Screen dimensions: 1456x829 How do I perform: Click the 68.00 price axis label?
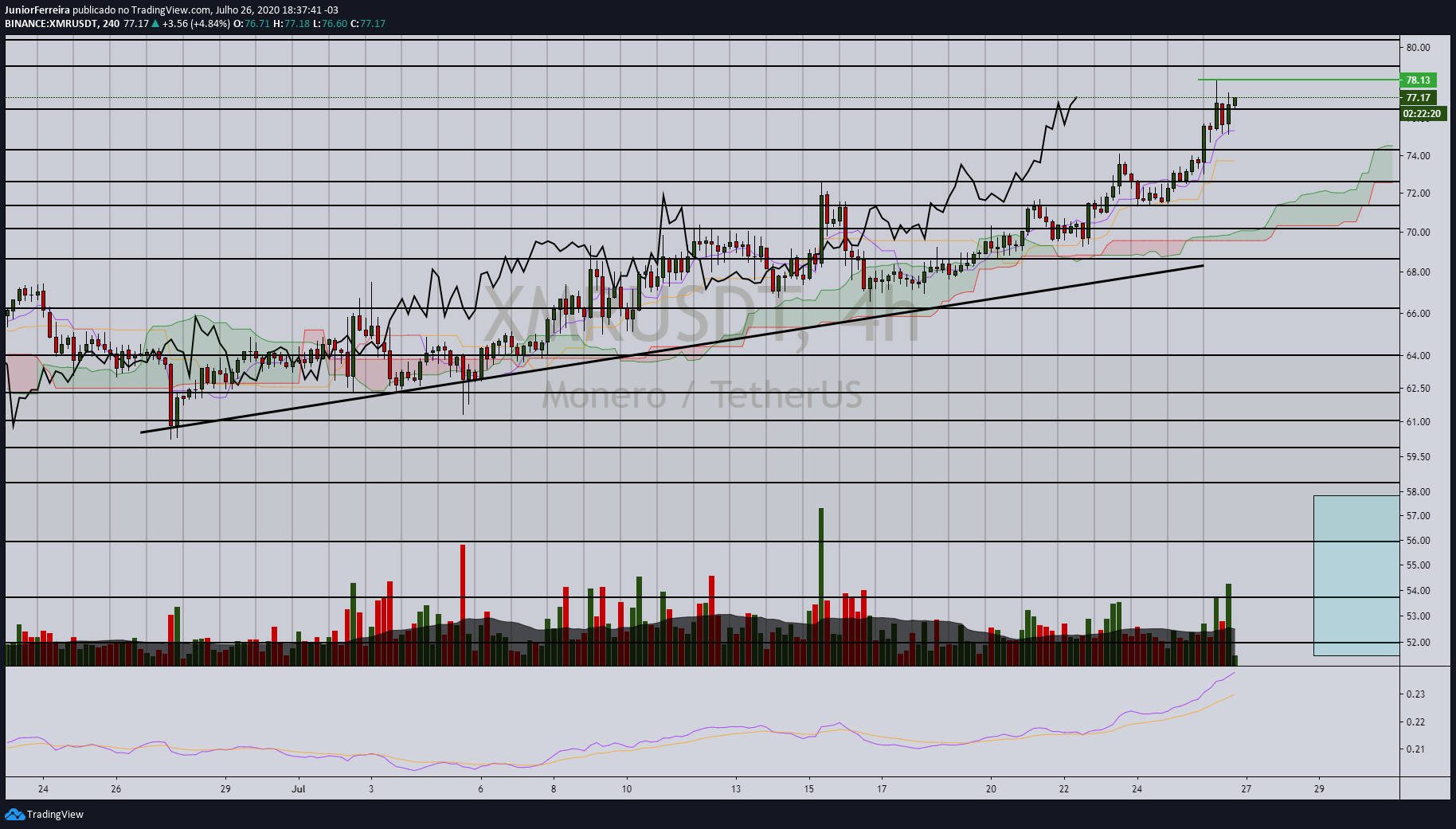[1418, 272]
